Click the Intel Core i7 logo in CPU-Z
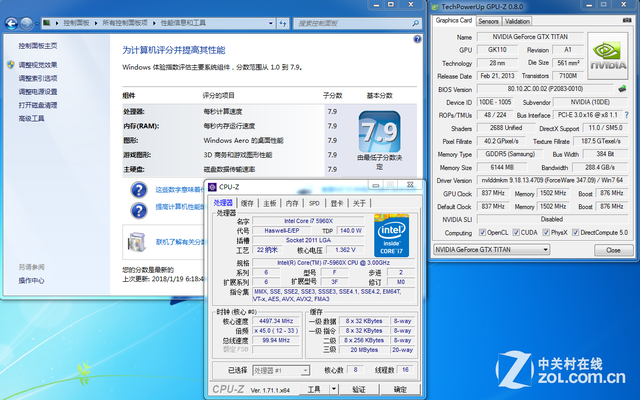Screen dimensions: 640x400 (x=391, y=236)
